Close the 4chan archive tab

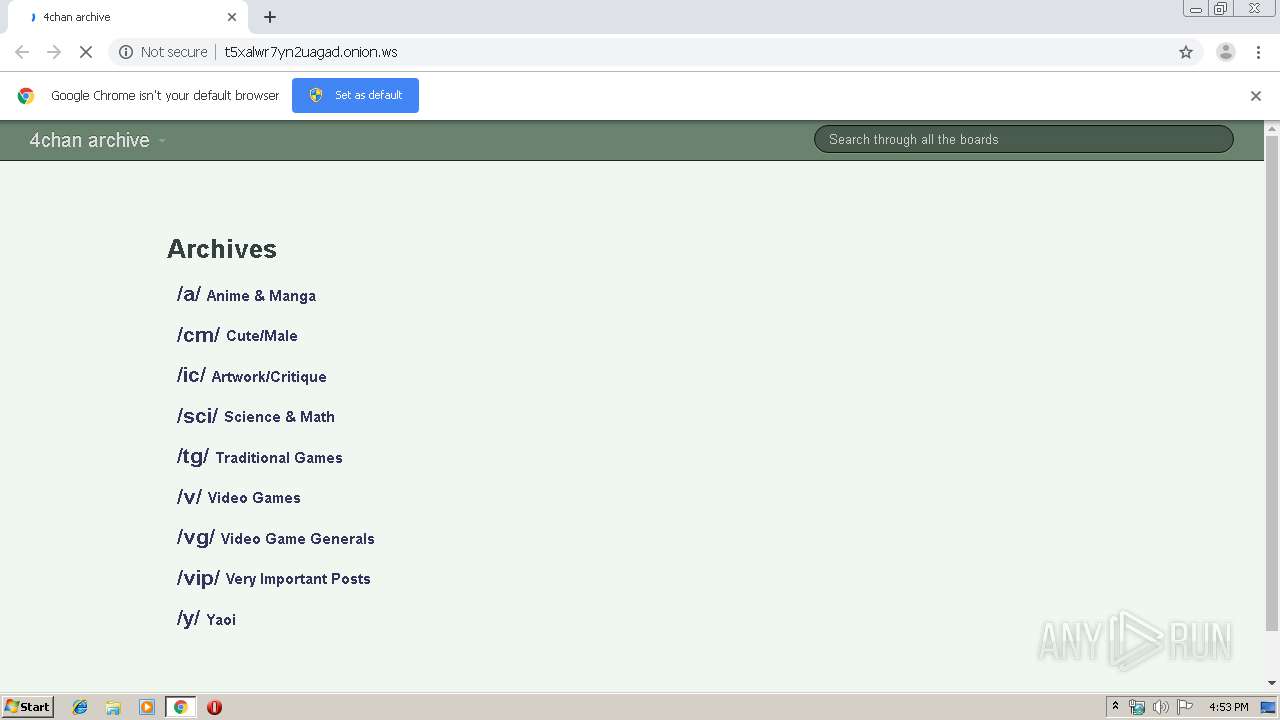point(232,17)
